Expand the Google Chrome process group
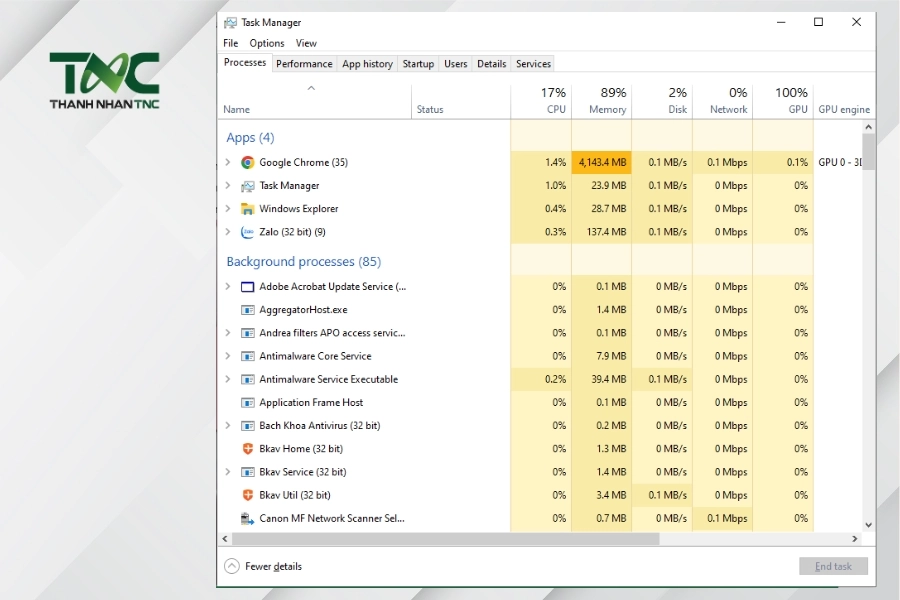900x600 pixels. click(x=228, y=162)
